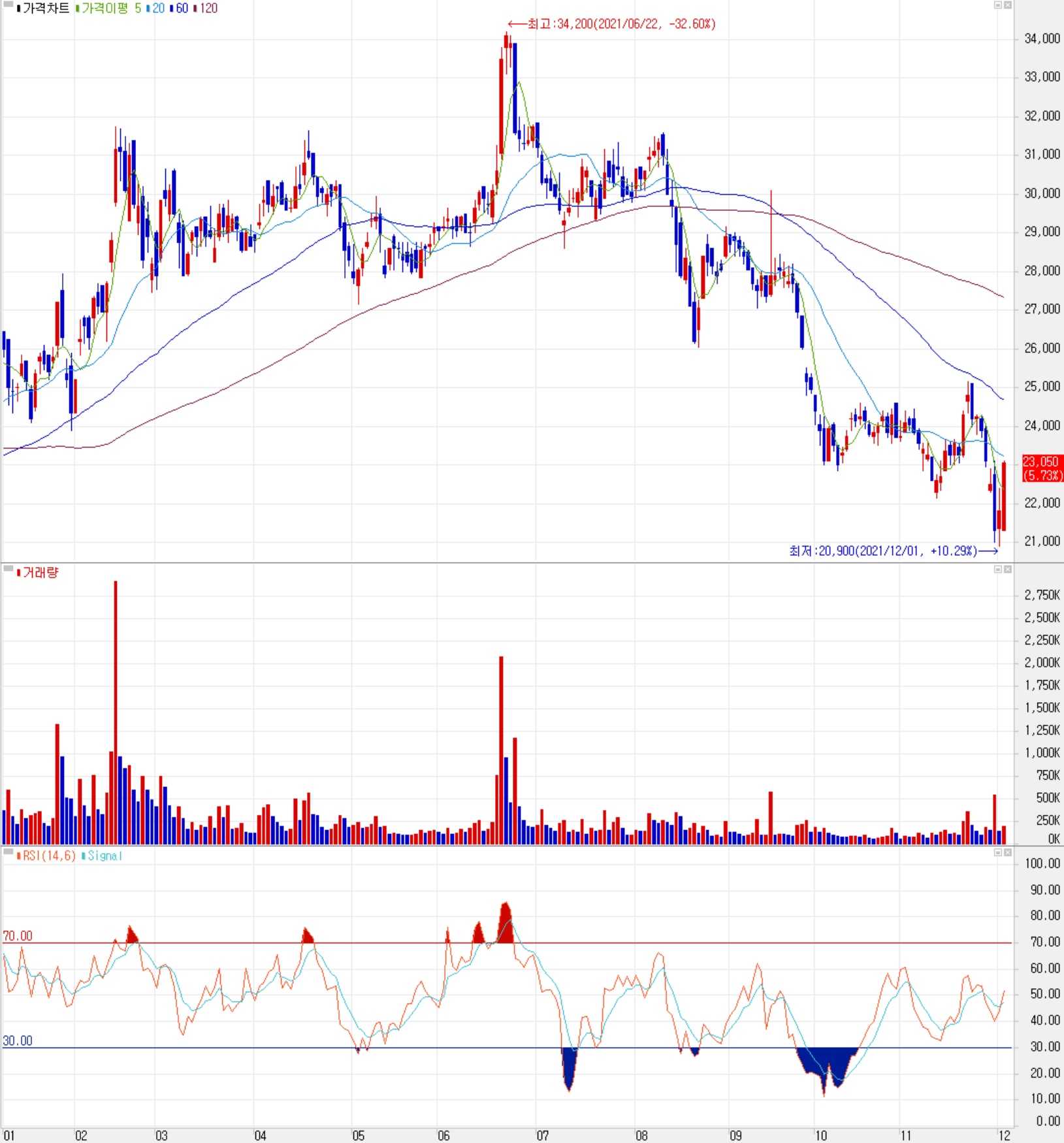This screenshot has height=1143, width=1064.
Task: Maximize the RSI indicator panel
Action: tap(998, 852)
